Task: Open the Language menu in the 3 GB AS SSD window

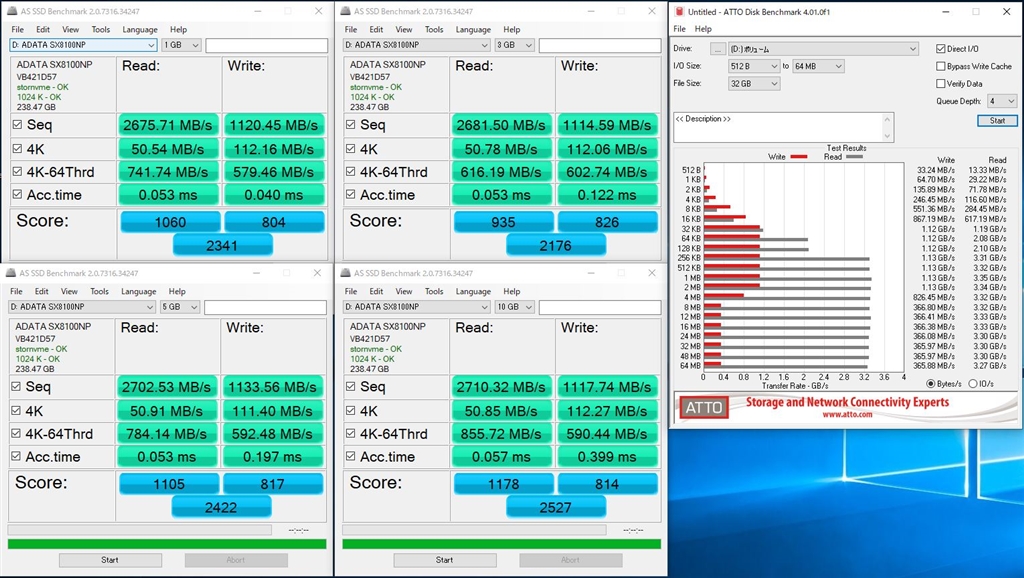Action: point(473,29)
